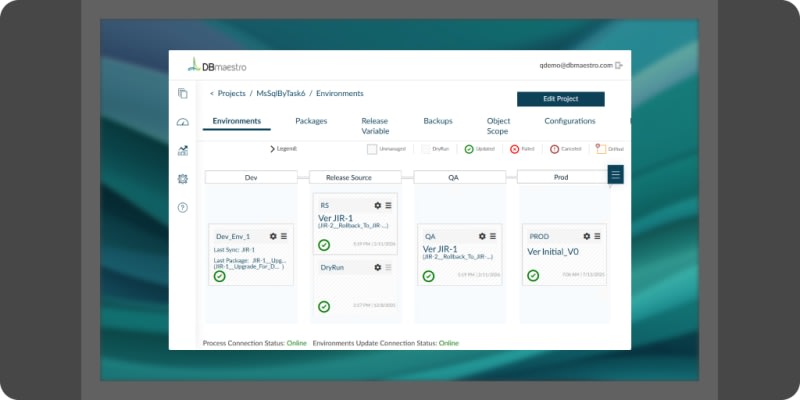The image size is (800, 400).
Task: Click the logout icon beside the email
Action: point(619,65)
